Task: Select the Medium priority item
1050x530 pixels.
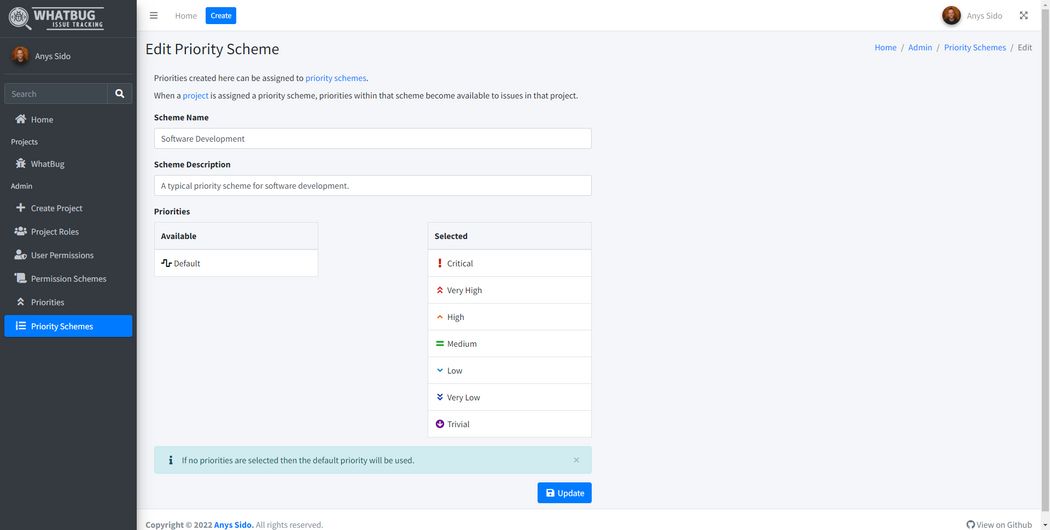Action: 509,344
